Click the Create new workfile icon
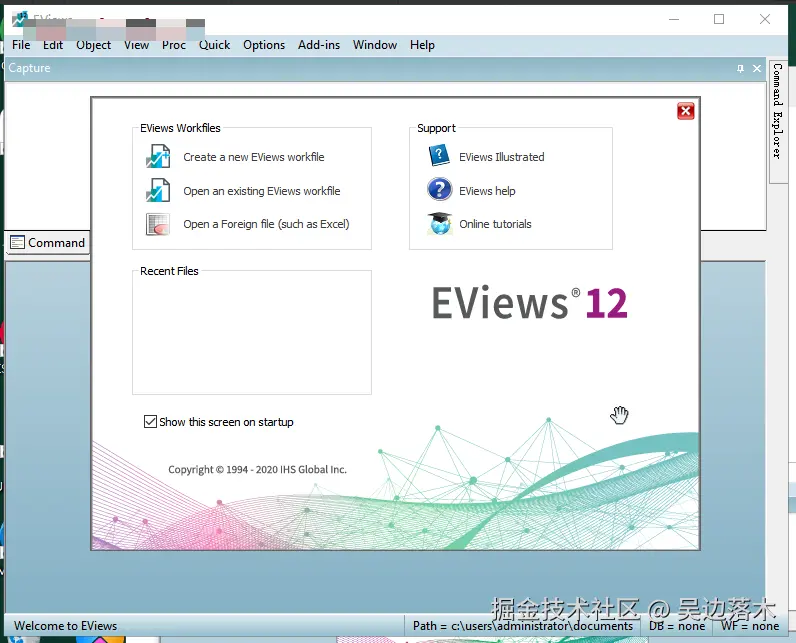The width and height of the screenshot is (796, 643). coord(158,156)
